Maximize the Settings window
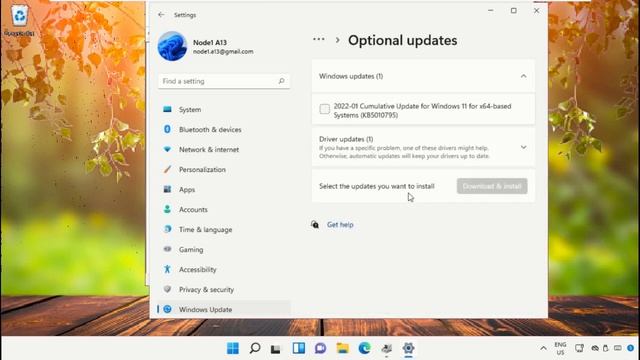This screenshot has height=360, width=640. tap(513, 11)
